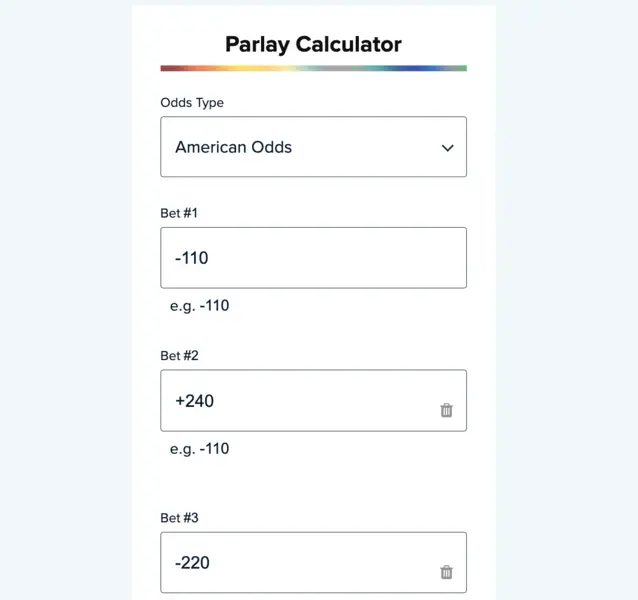This screenshot has height=600, width=638.
Task: Click the dark blue section of rainbow bar
Action: coord(408,68)
